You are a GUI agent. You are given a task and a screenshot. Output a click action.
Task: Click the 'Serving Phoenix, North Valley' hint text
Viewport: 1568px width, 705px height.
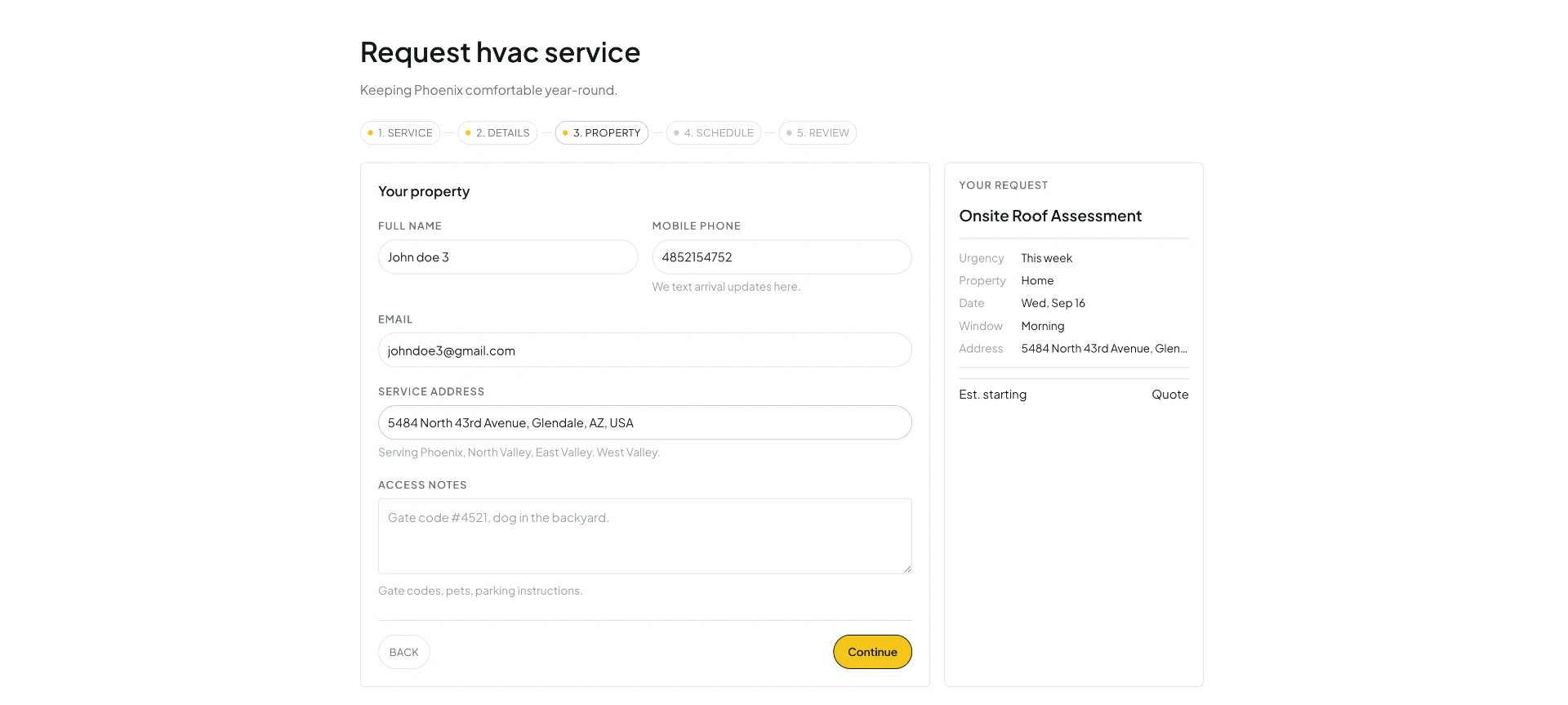519,453
